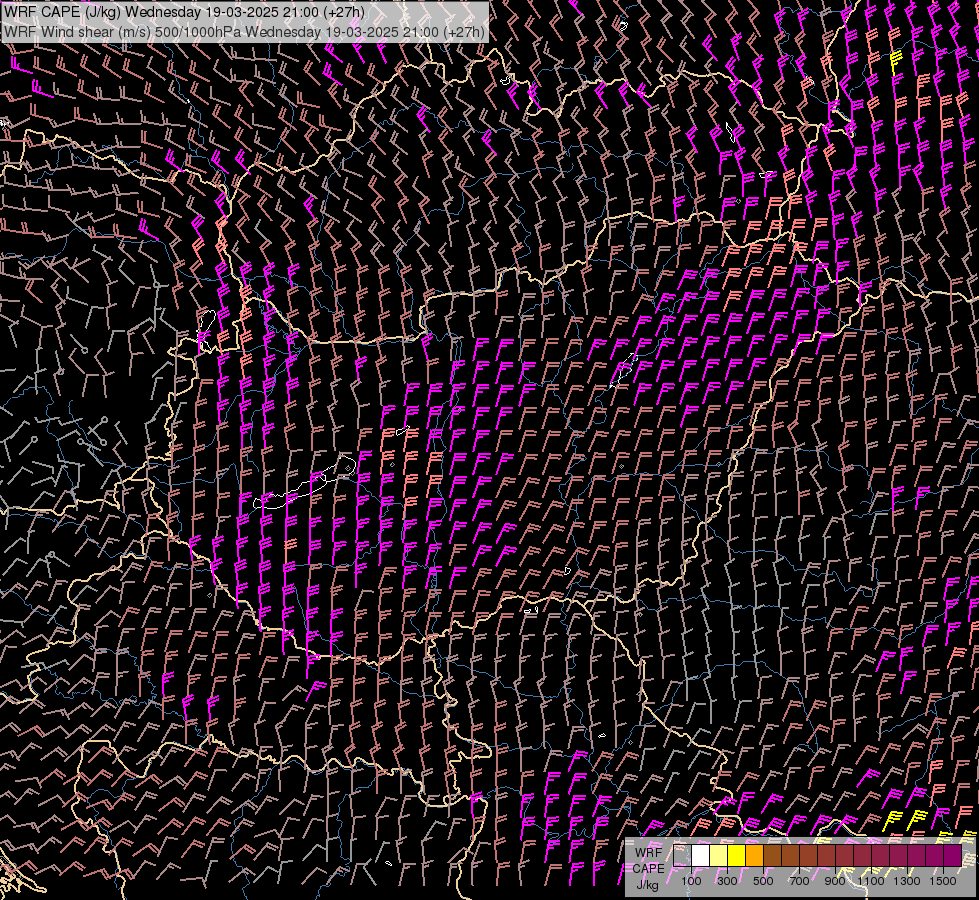Select the pale yellow CAPE legend swatch
The image size is (979, 900).
719,856
